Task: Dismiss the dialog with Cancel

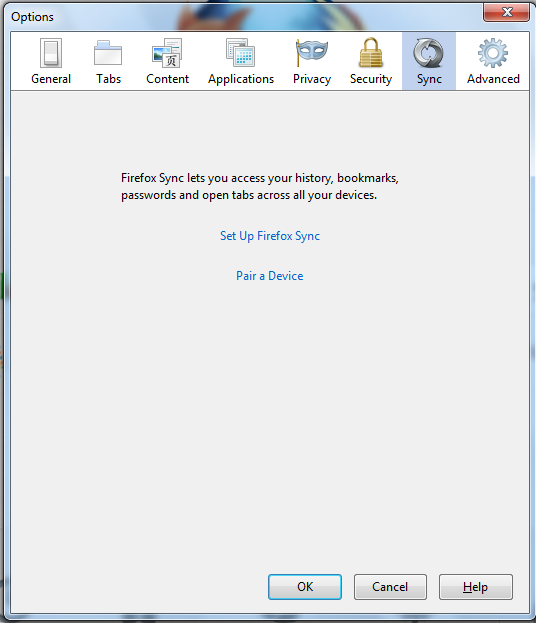Action: [390, 587]
